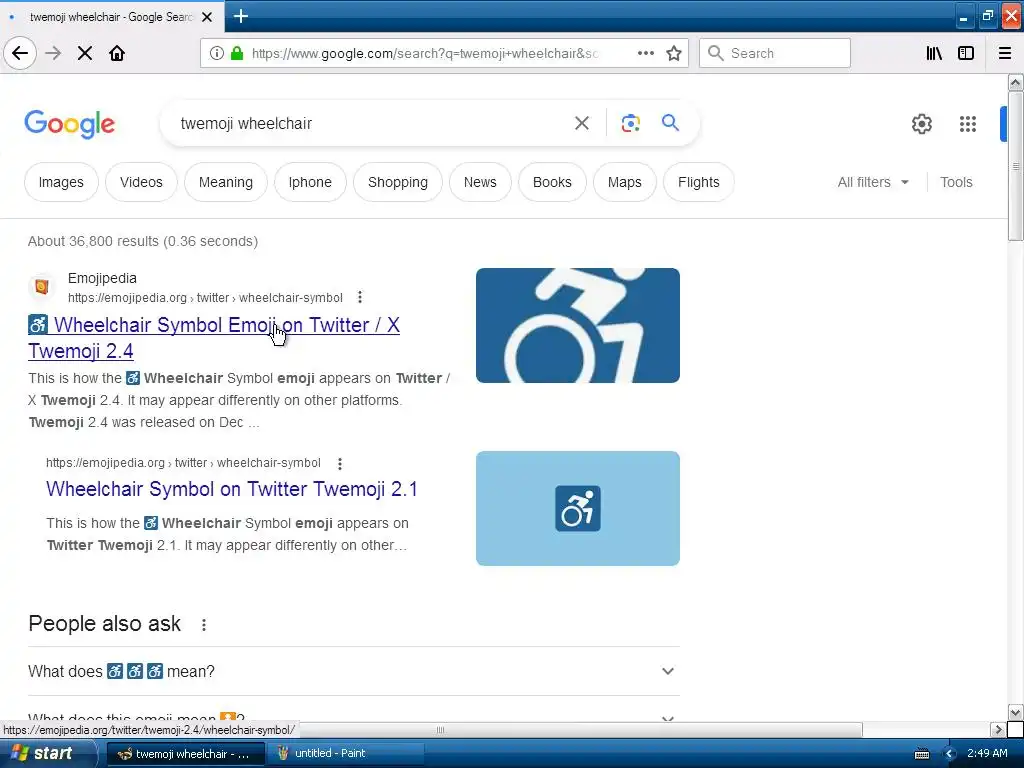The height and width of the screenshot is (768, 1024).
Task: Go back with the browser back arrow
Action: tap(20, 53)
